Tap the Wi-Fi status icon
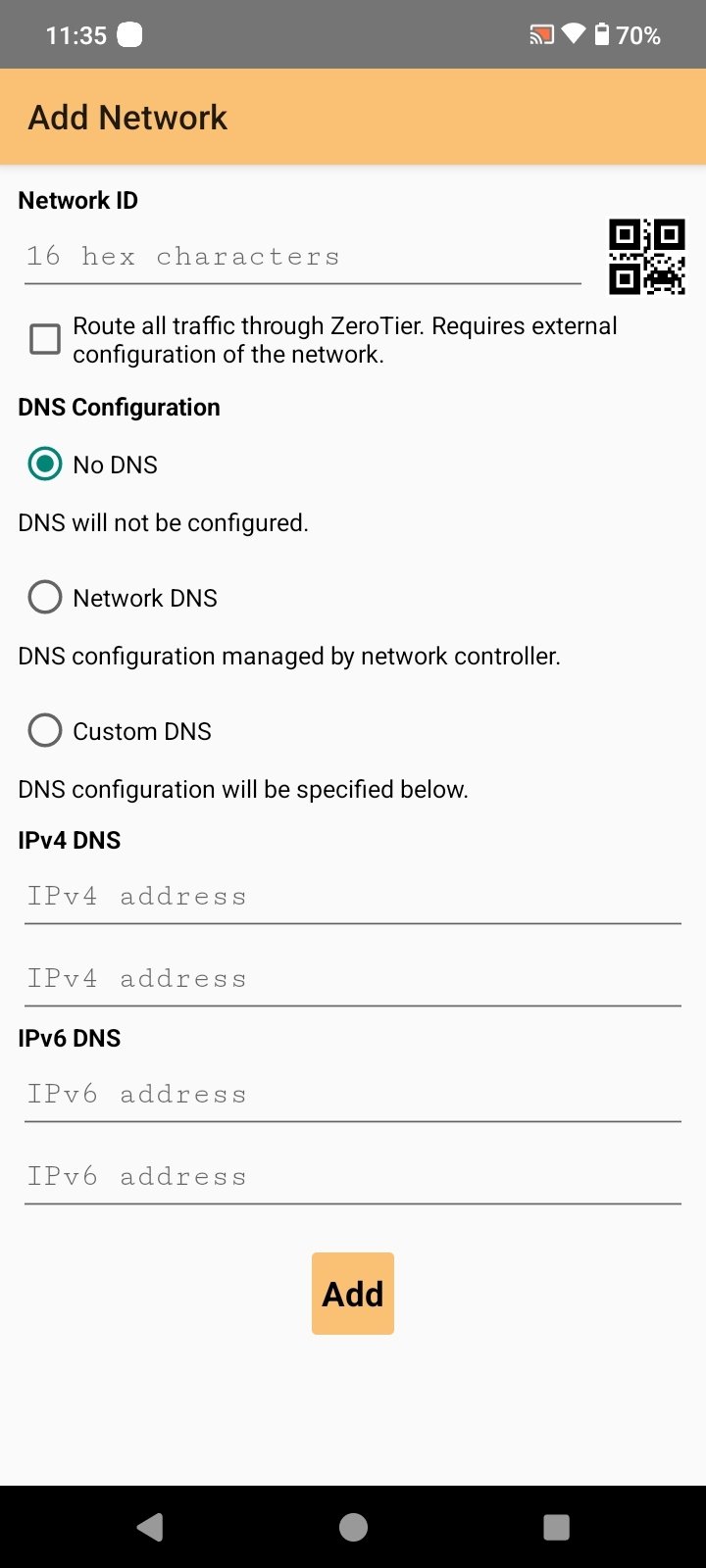Image resolution: width=706 pixels, height=1568 pixels. pyautogui.click(x=574, y=35)
